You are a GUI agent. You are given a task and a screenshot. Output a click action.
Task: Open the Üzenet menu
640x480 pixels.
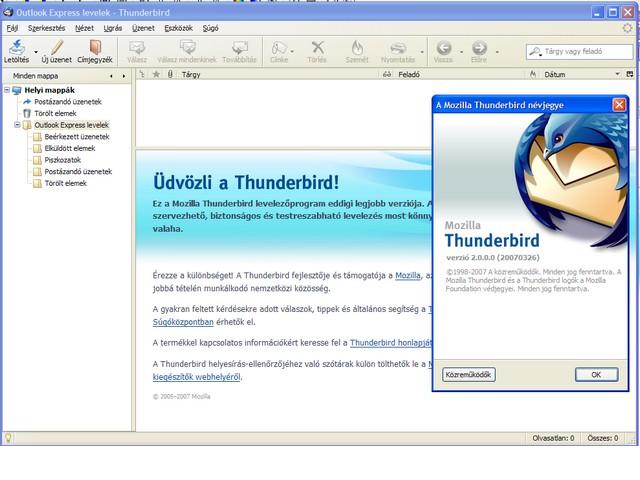pos(143,28)
